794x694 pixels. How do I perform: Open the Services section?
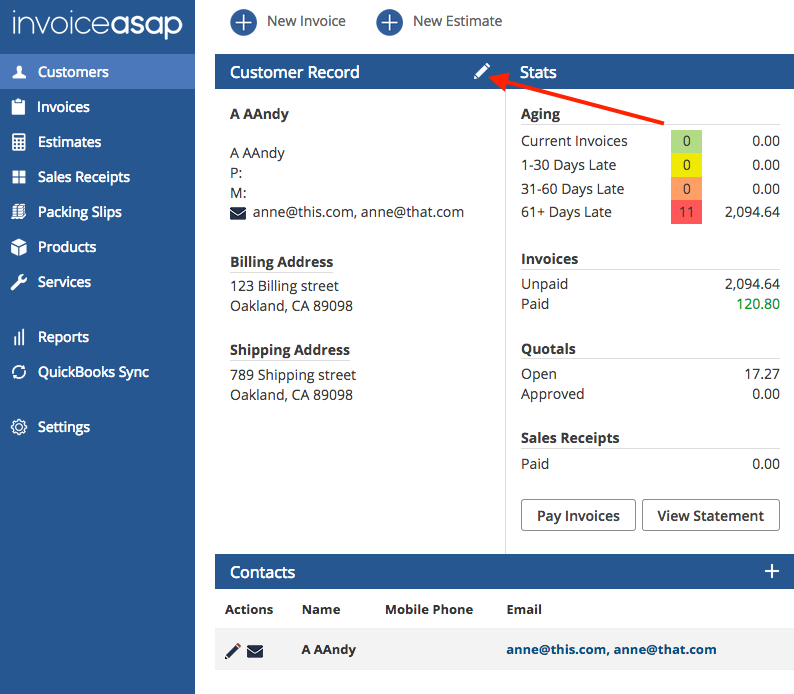click(x=64, y=282)
